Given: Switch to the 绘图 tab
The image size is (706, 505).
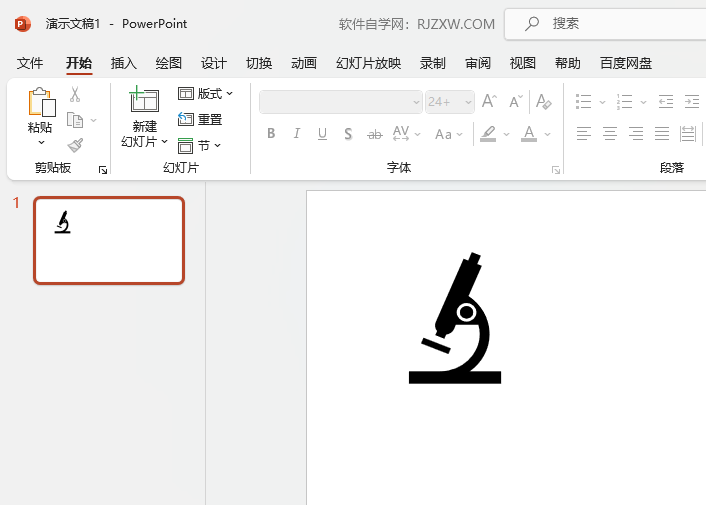Looking at the screenshot, I should pos(168,63).
